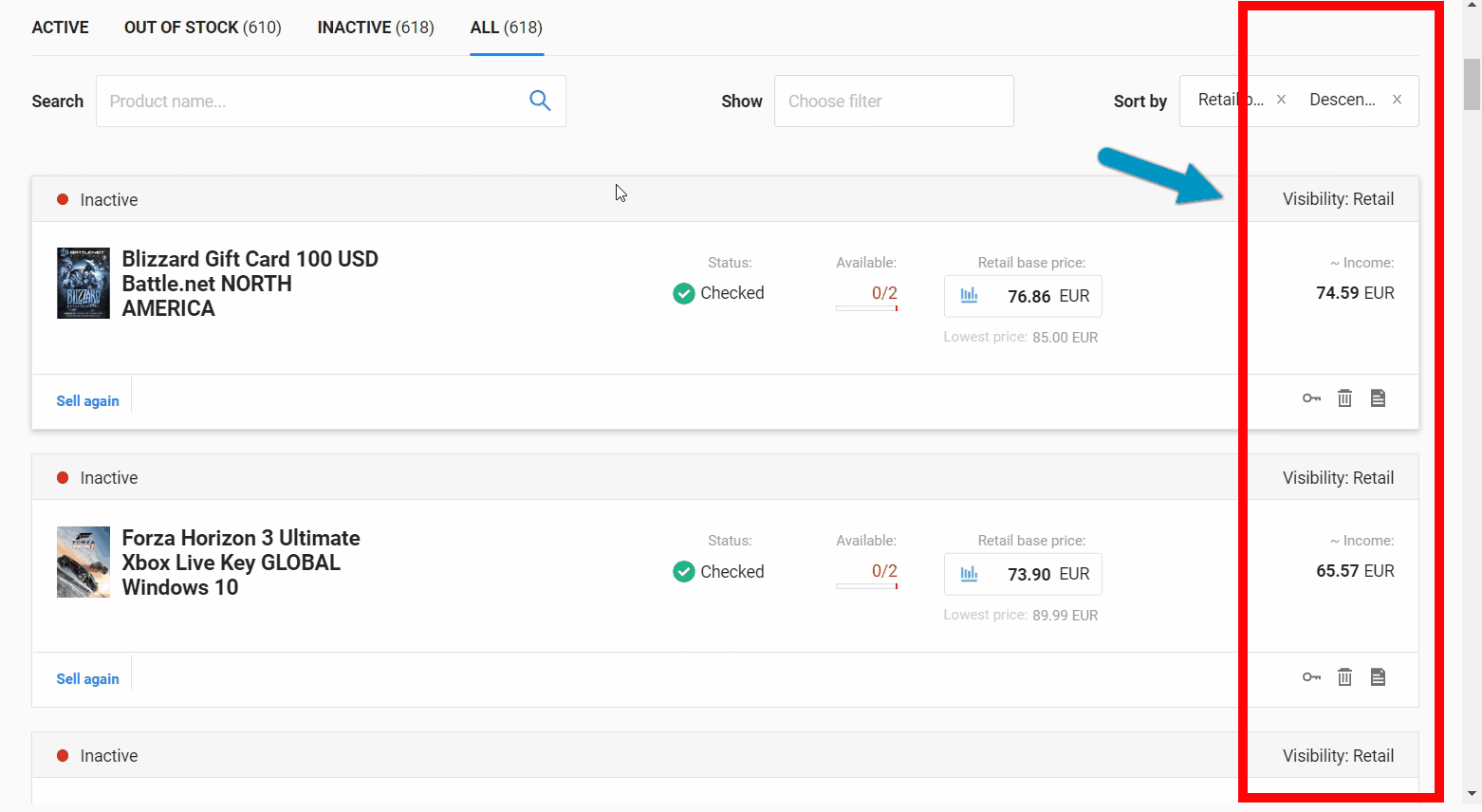Open Forza Horizon 3 Ultimate product title
The width and height of the screenshot is (1482, 812).
pos(241,563)
